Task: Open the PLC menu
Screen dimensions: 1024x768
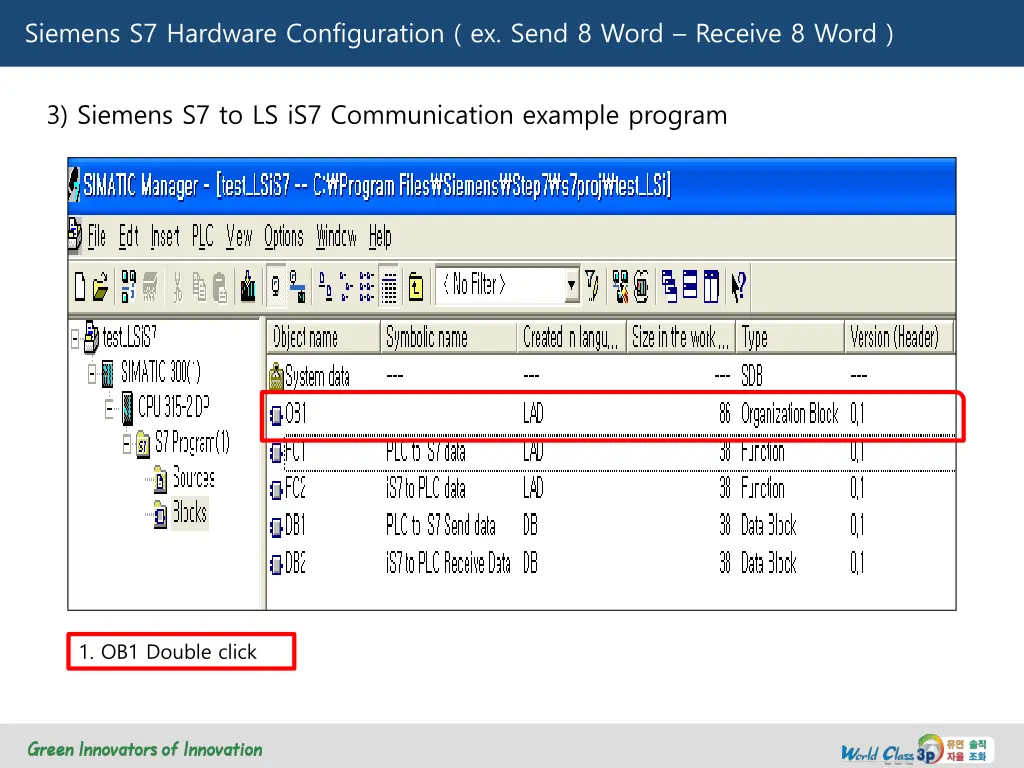Action: [x=202, y=236]
